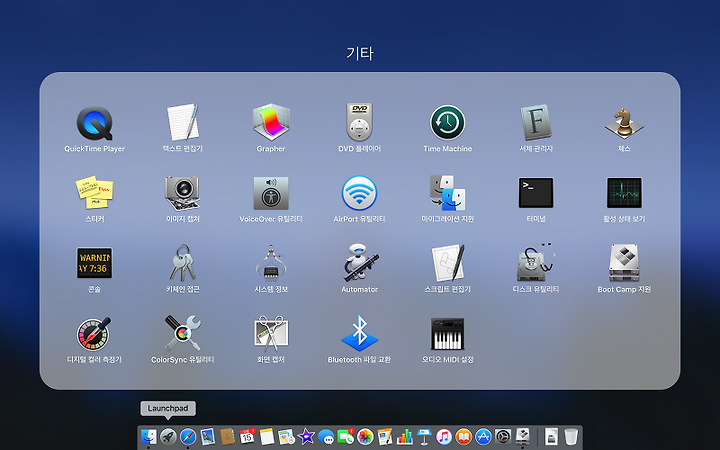Open 활성 상태 보기 (Activity Monitor)
This screenshot has width=720, height=450.
click(624, 193)
